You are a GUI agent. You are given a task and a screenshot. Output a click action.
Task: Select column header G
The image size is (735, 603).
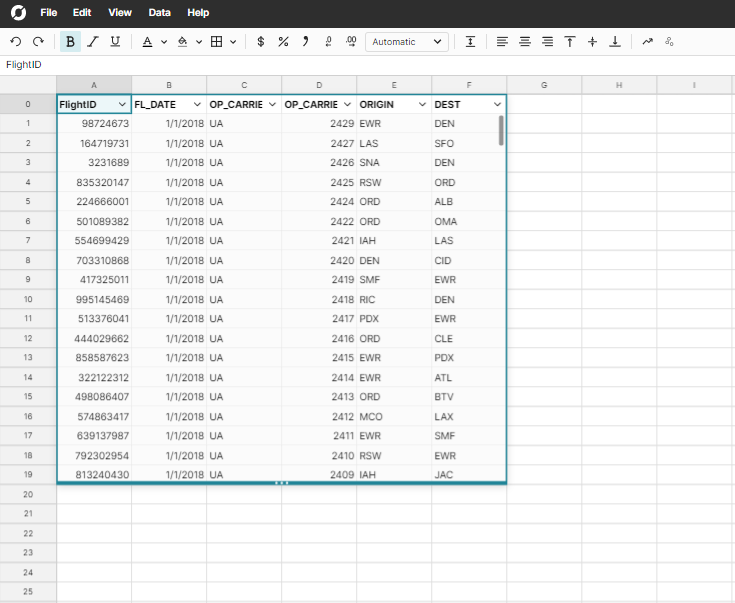point(544,85)
